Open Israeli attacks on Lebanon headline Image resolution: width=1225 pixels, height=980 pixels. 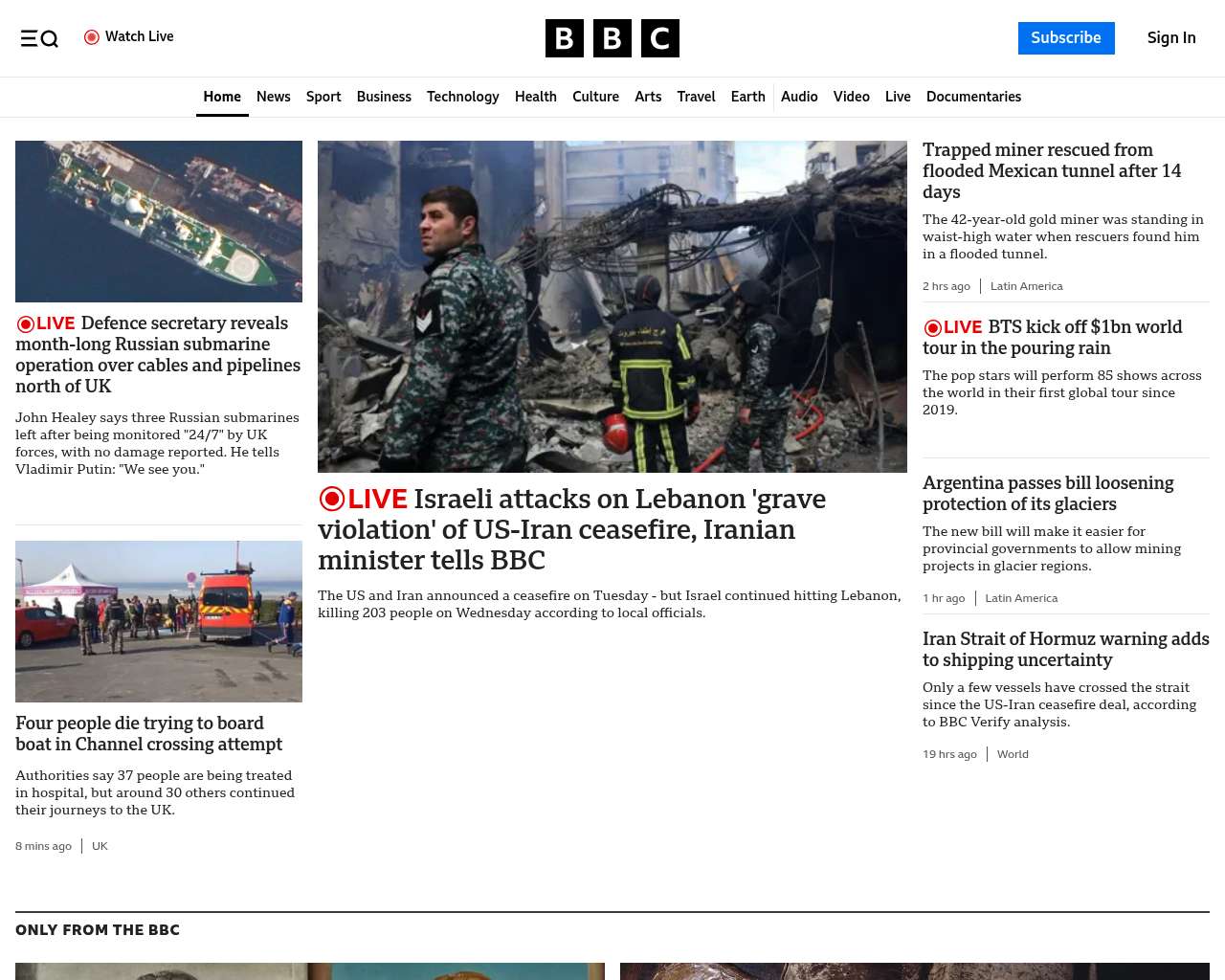tap(571, 529)
